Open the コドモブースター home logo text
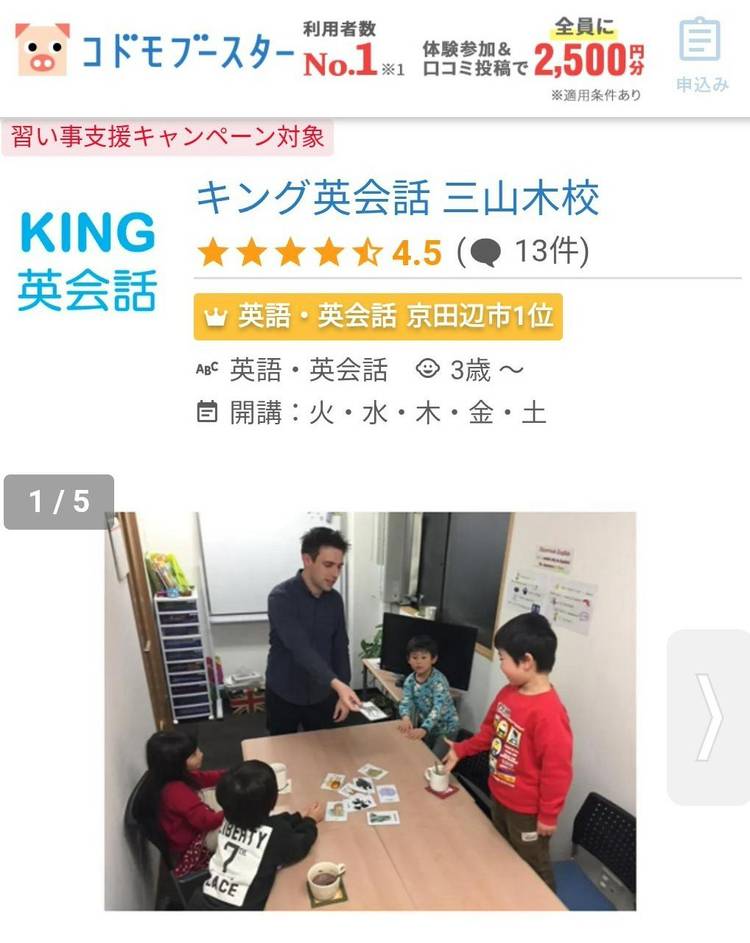Screen dimensions: 750x943 click(187, 52)
